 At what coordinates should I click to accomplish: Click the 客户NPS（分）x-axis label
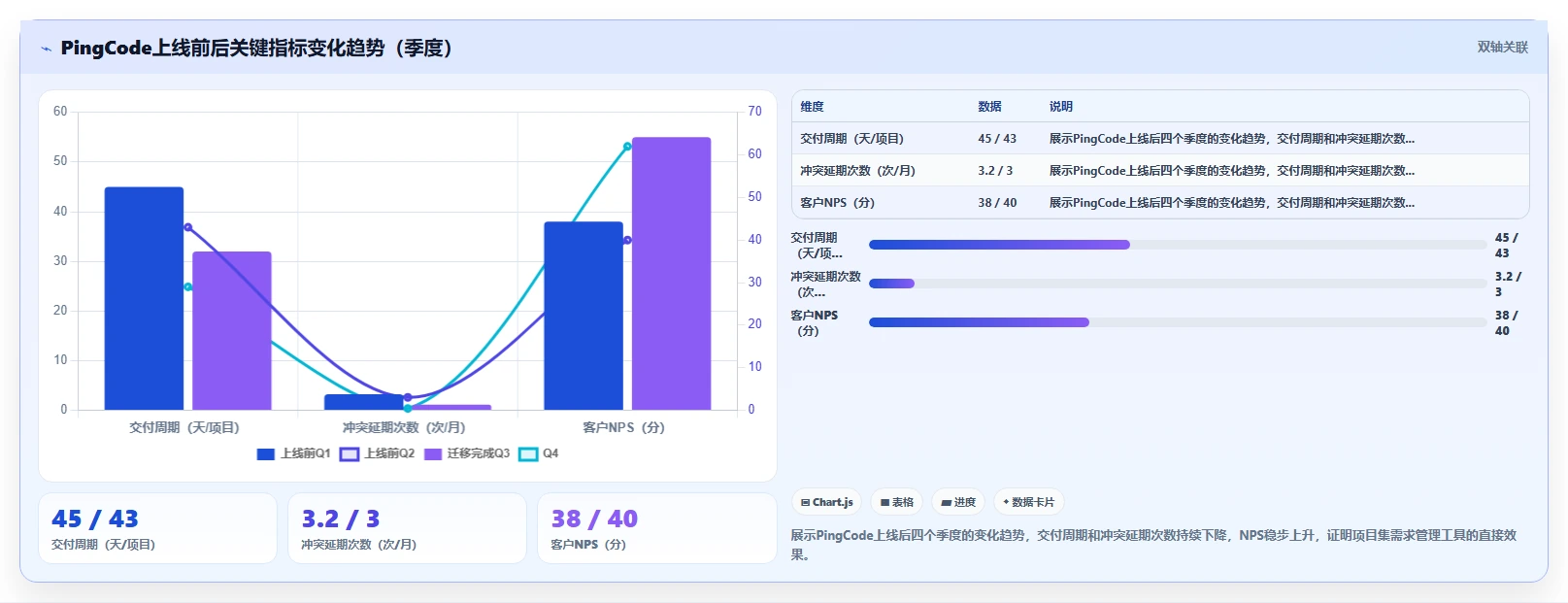tap(623, 427)
